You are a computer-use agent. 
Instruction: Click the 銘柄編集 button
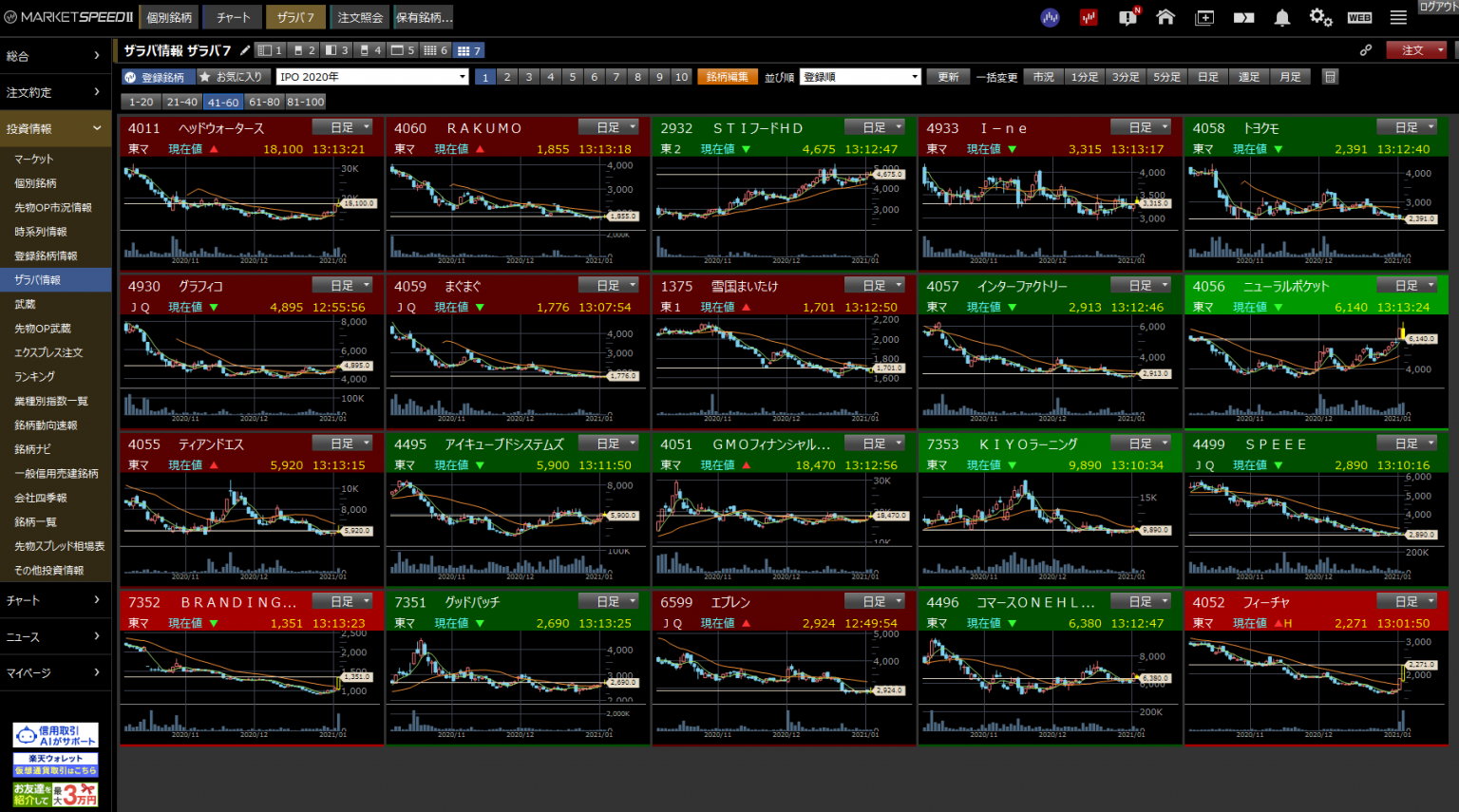point(727,77)
